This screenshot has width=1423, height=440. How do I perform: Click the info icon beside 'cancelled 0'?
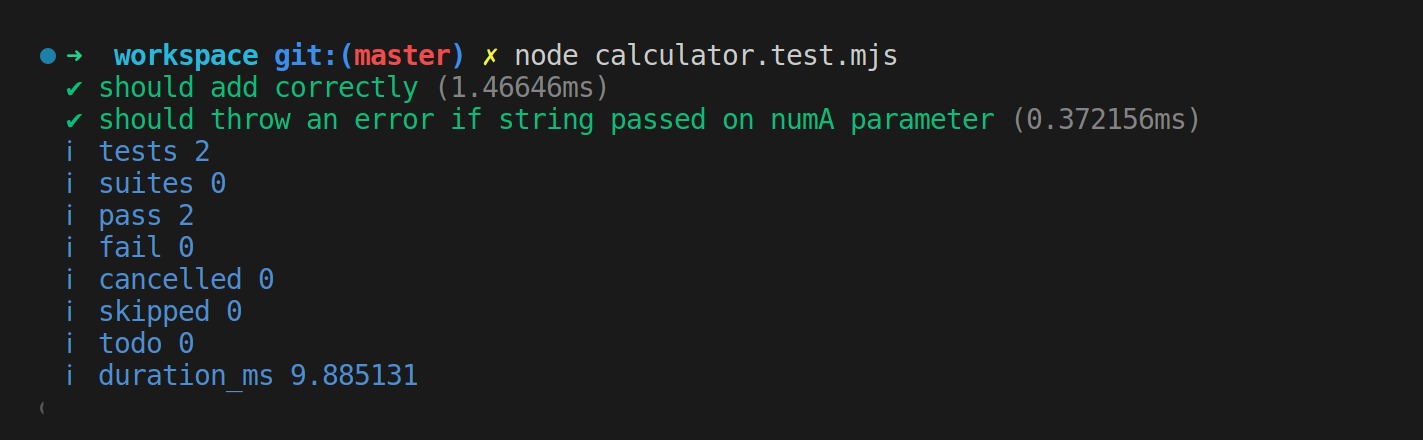(x=70, y=280)
